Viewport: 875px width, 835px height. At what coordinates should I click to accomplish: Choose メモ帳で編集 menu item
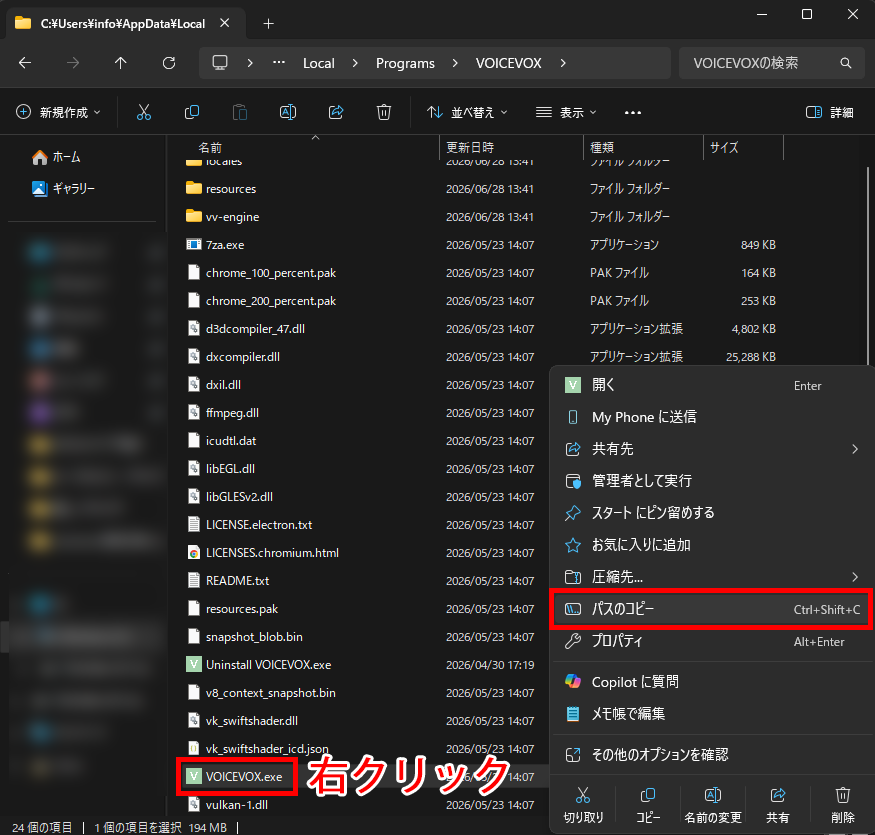coord(711,714)
